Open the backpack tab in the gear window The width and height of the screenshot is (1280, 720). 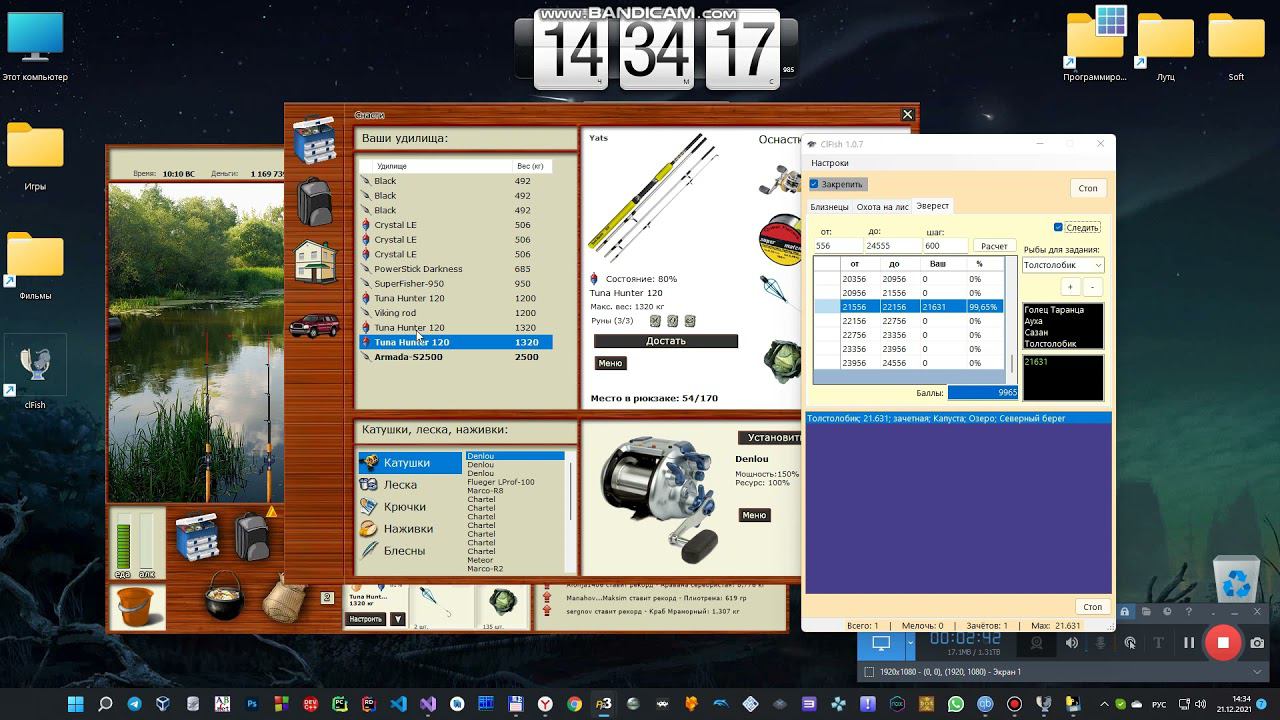tap(314, 203)
